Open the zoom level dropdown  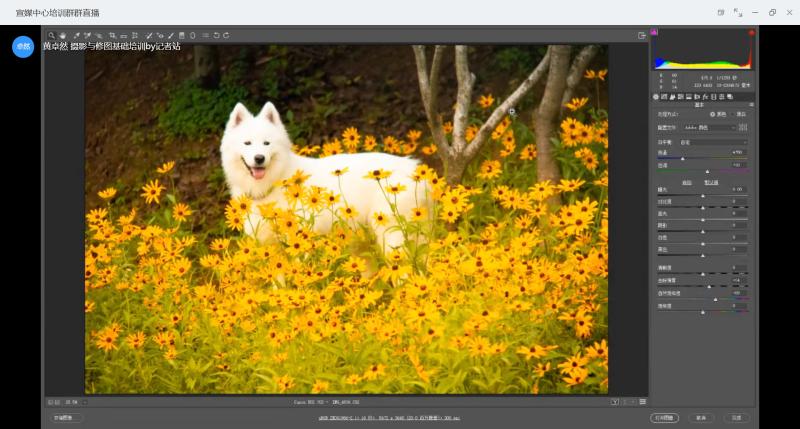(x=73, y=401)
